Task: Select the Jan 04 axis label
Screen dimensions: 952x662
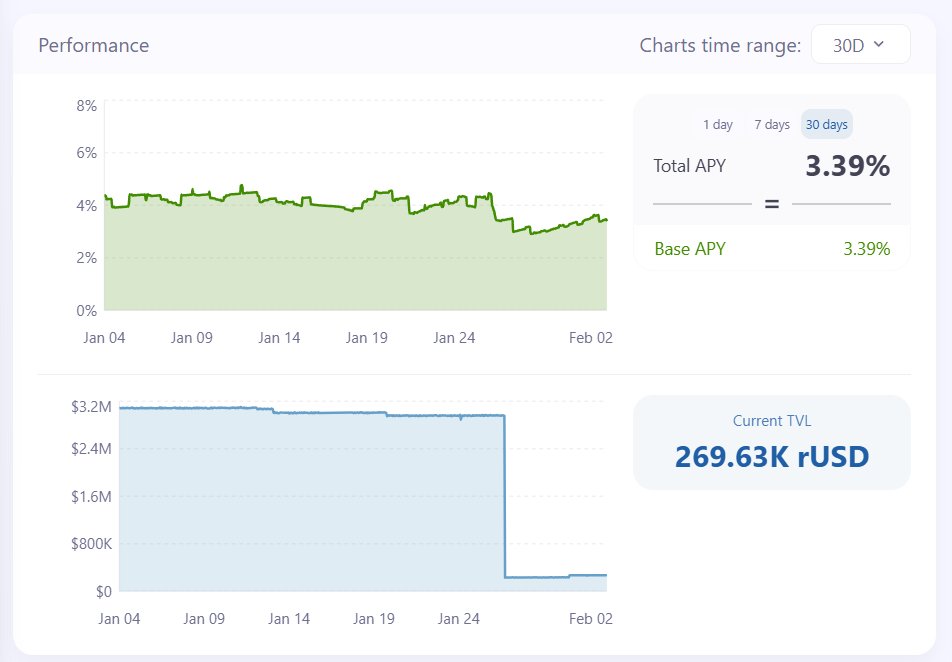Action: point(104,338)
